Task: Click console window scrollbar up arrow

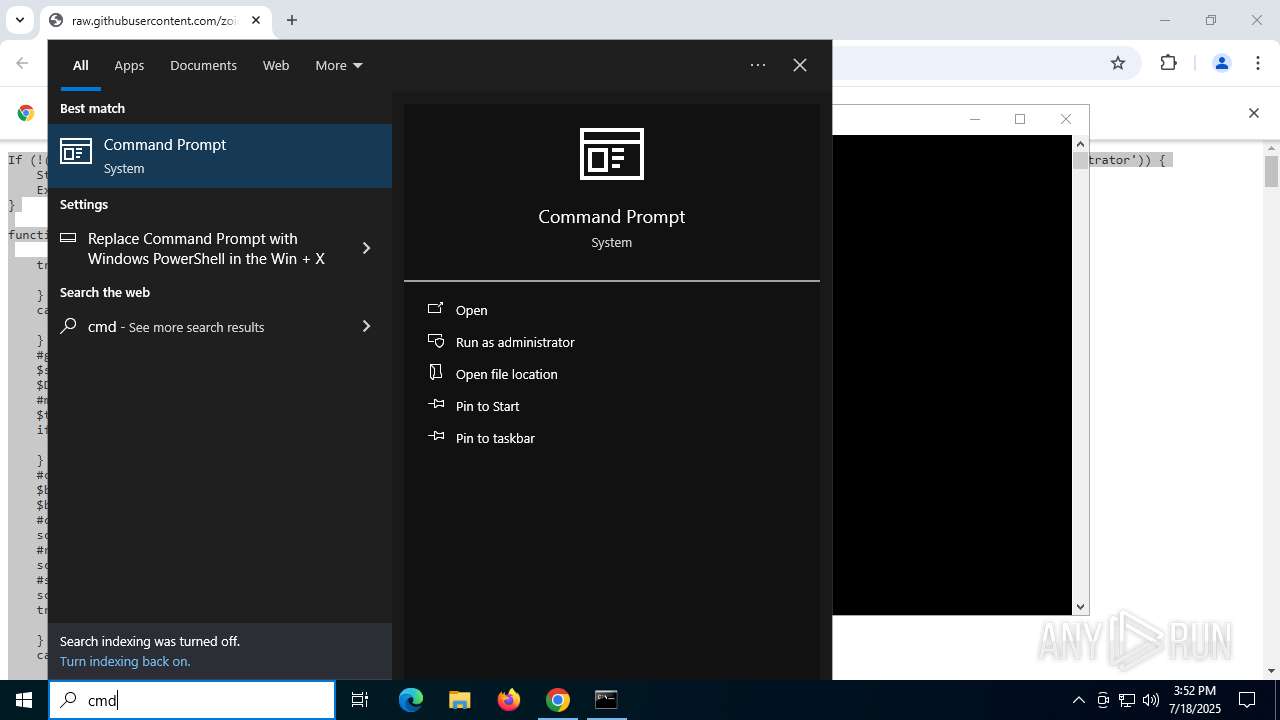Action: click(x=1080, y=143)
